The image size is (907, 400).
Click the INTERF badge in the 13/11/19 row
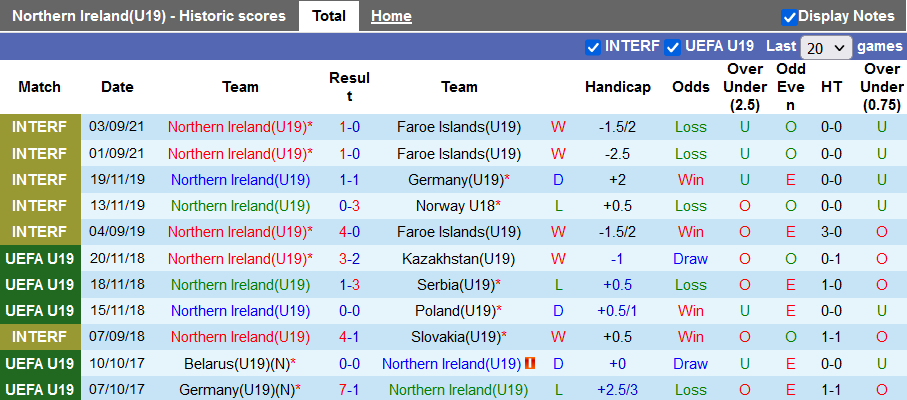coord(40,206)
